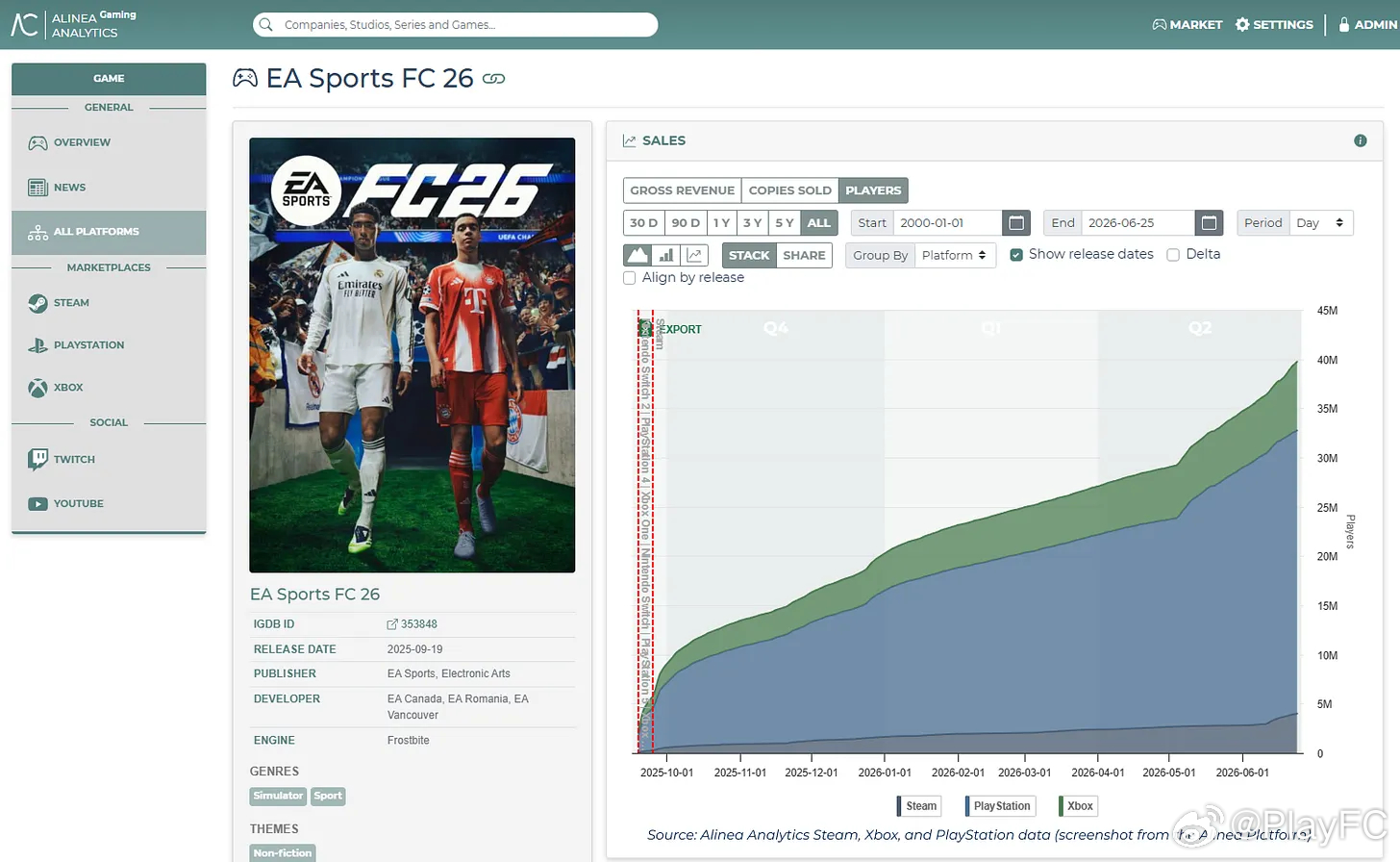Open the Xbox marketplace page
Viewport: 1400px width, 862px height.
click(109, 388)
